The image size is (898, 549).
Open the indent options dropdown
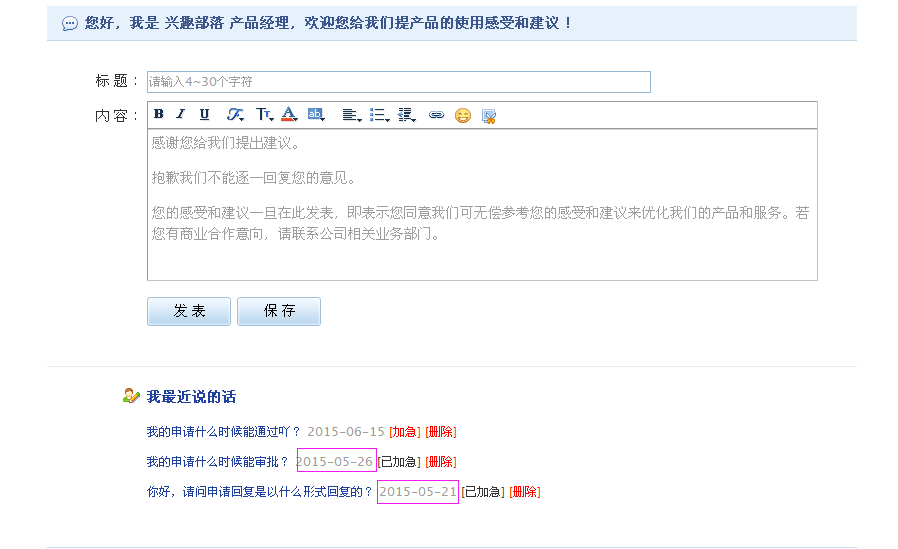[407, 115]
